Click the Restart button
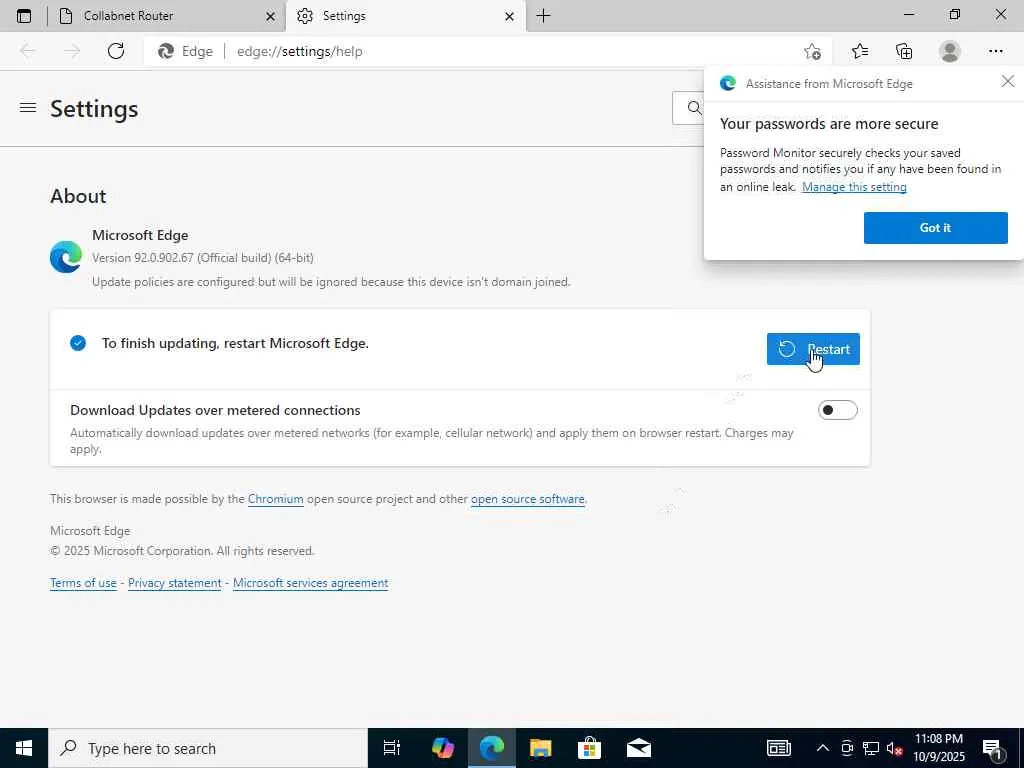 [x=813, y=349]
